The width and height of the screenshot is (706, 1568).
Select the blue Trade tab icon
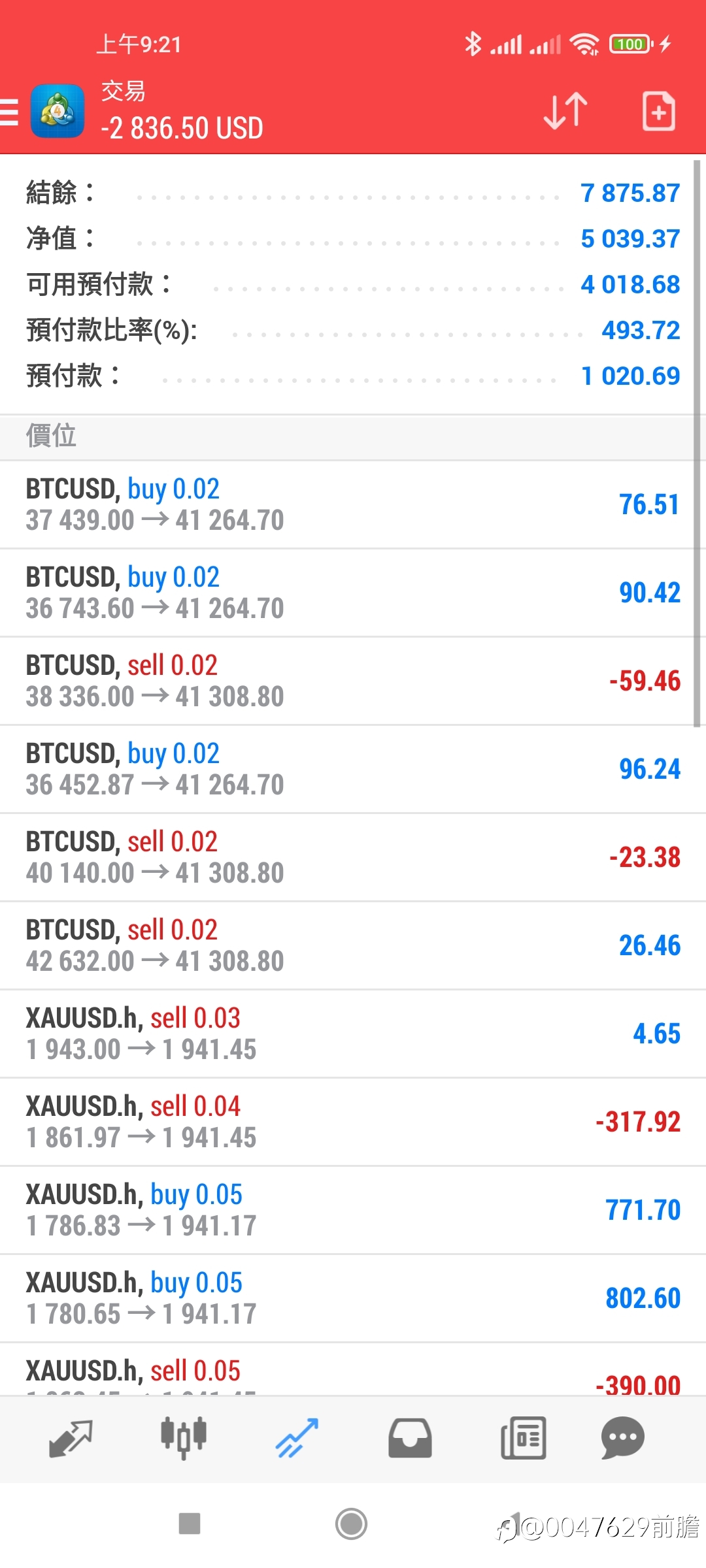[x=297, y=1439]
